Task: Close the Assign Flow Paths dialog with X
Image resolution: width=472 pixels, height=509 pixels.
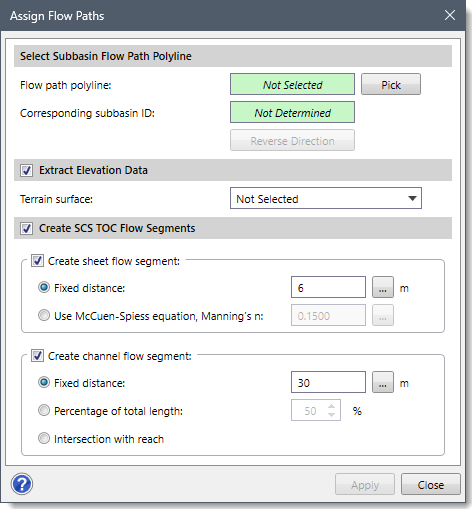Action: click(450, 15)
